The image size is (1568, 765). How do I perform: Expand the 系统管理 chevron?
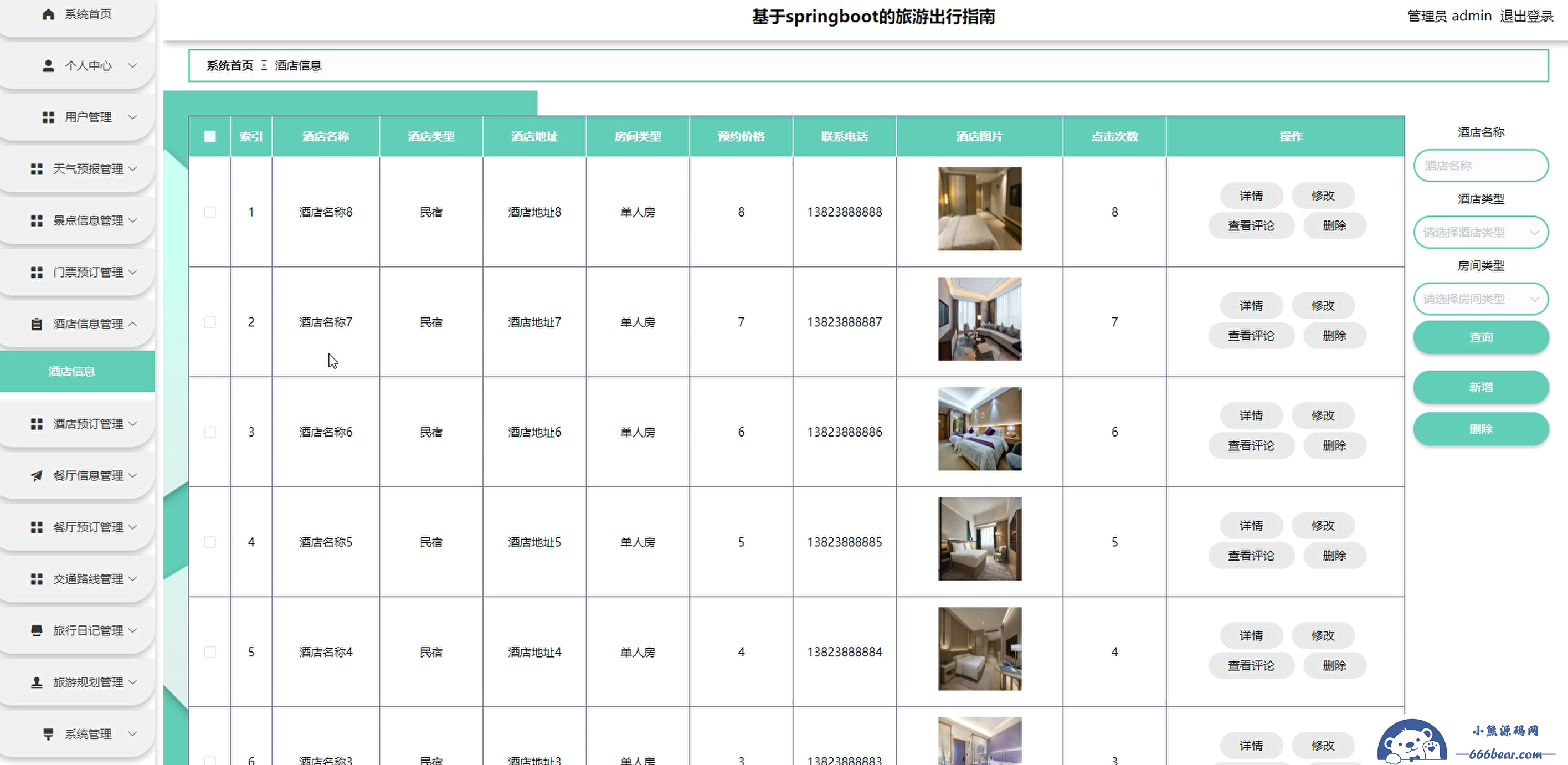tap(133, 735)
